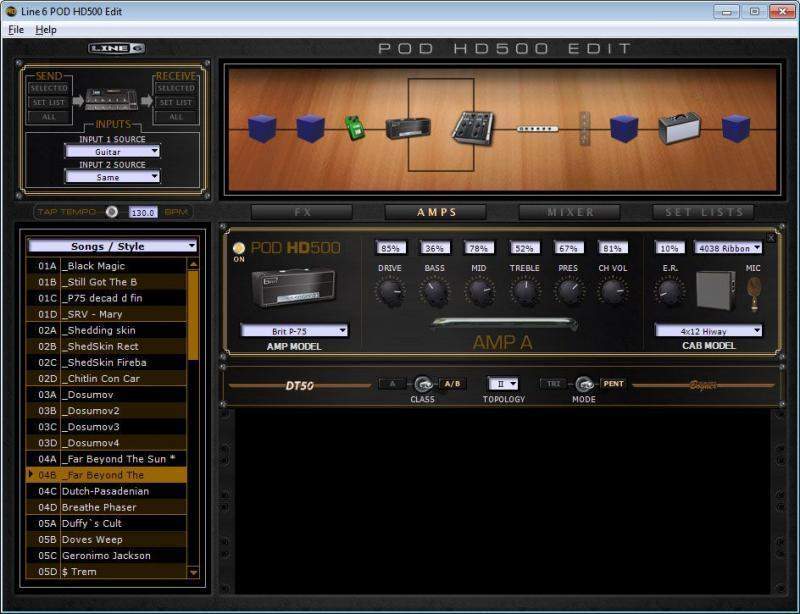Click the amp head block in signal chain
The width and height of the screenshot is (800, 614).
[x=408, y=128]
